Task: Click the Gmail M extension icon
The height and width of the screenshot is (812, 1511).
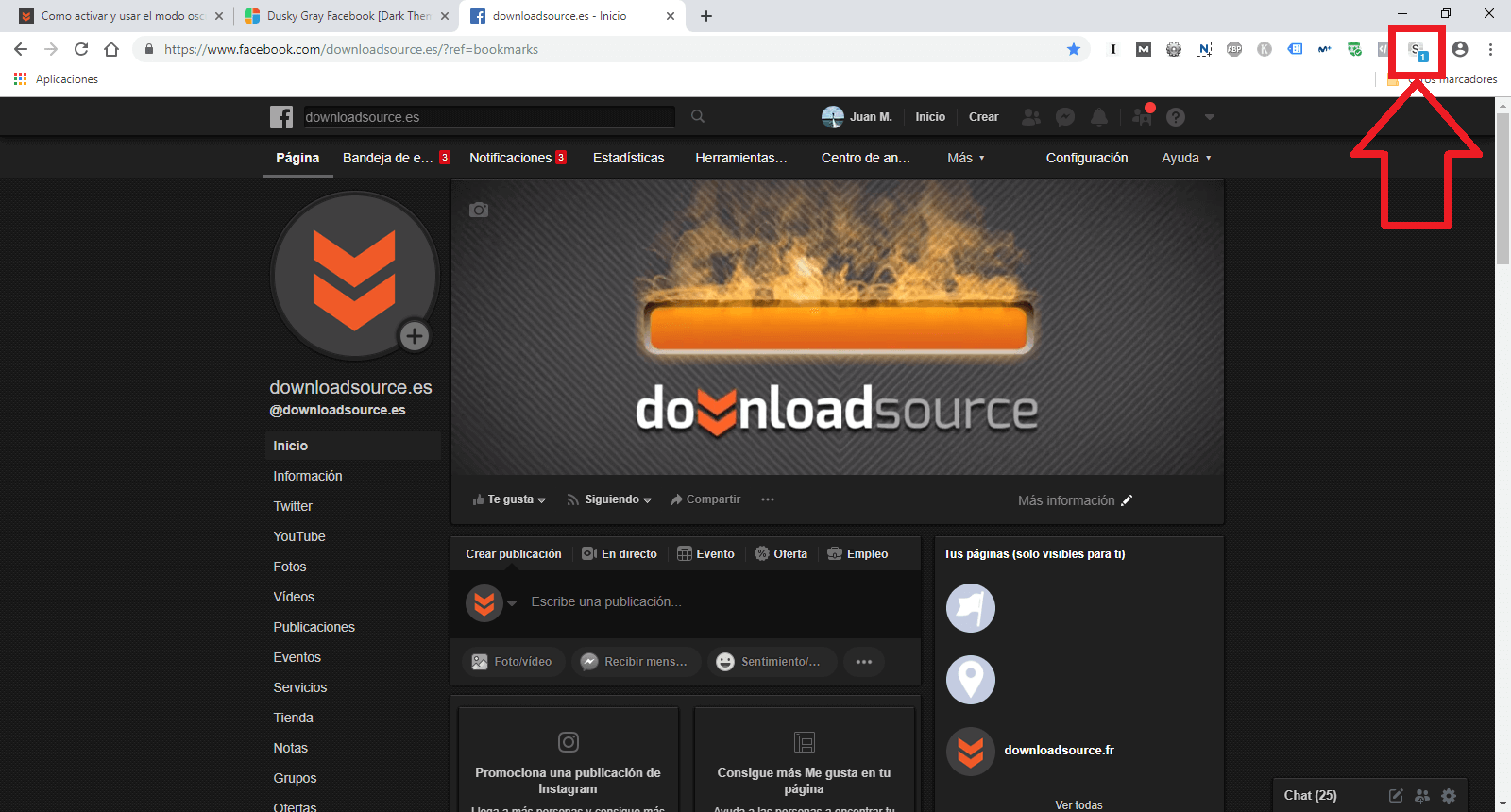Action: 1144,49
